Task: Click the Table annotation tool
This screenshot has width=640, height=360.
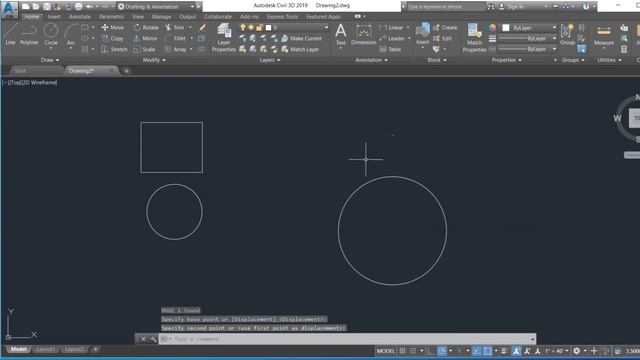Action: (x=390, y=49)
